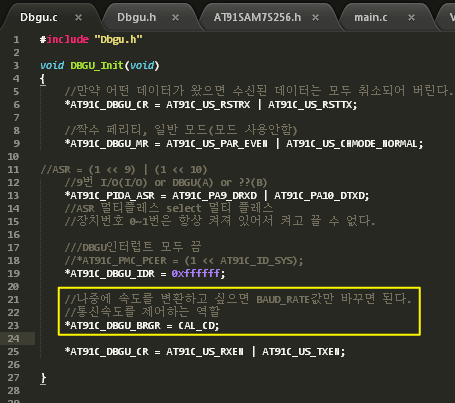Click line number 24 in gutter
The image size is (455, 403).
[13, 338]
